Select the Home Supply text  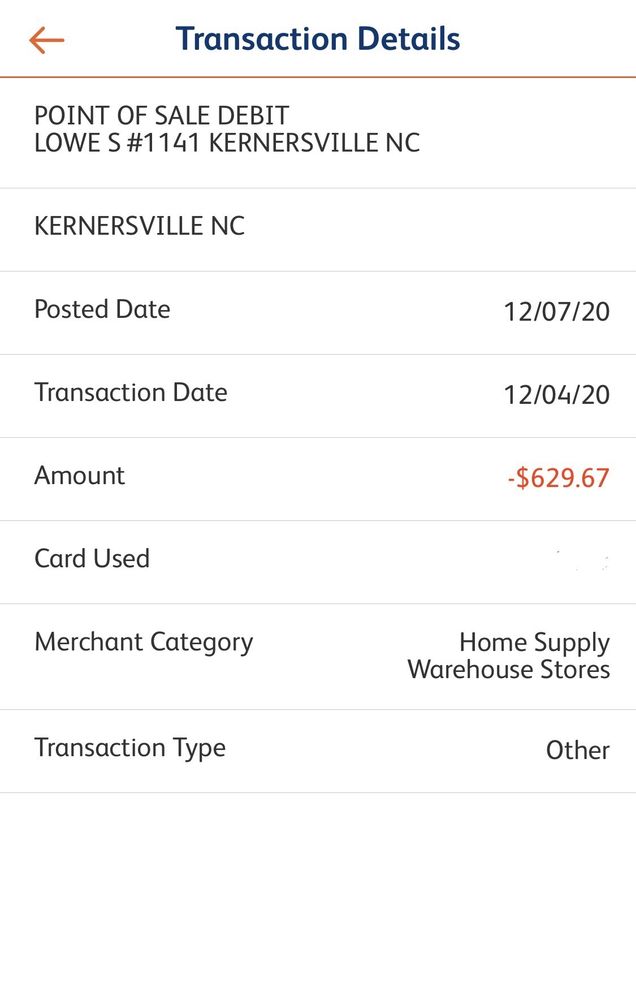534,642
